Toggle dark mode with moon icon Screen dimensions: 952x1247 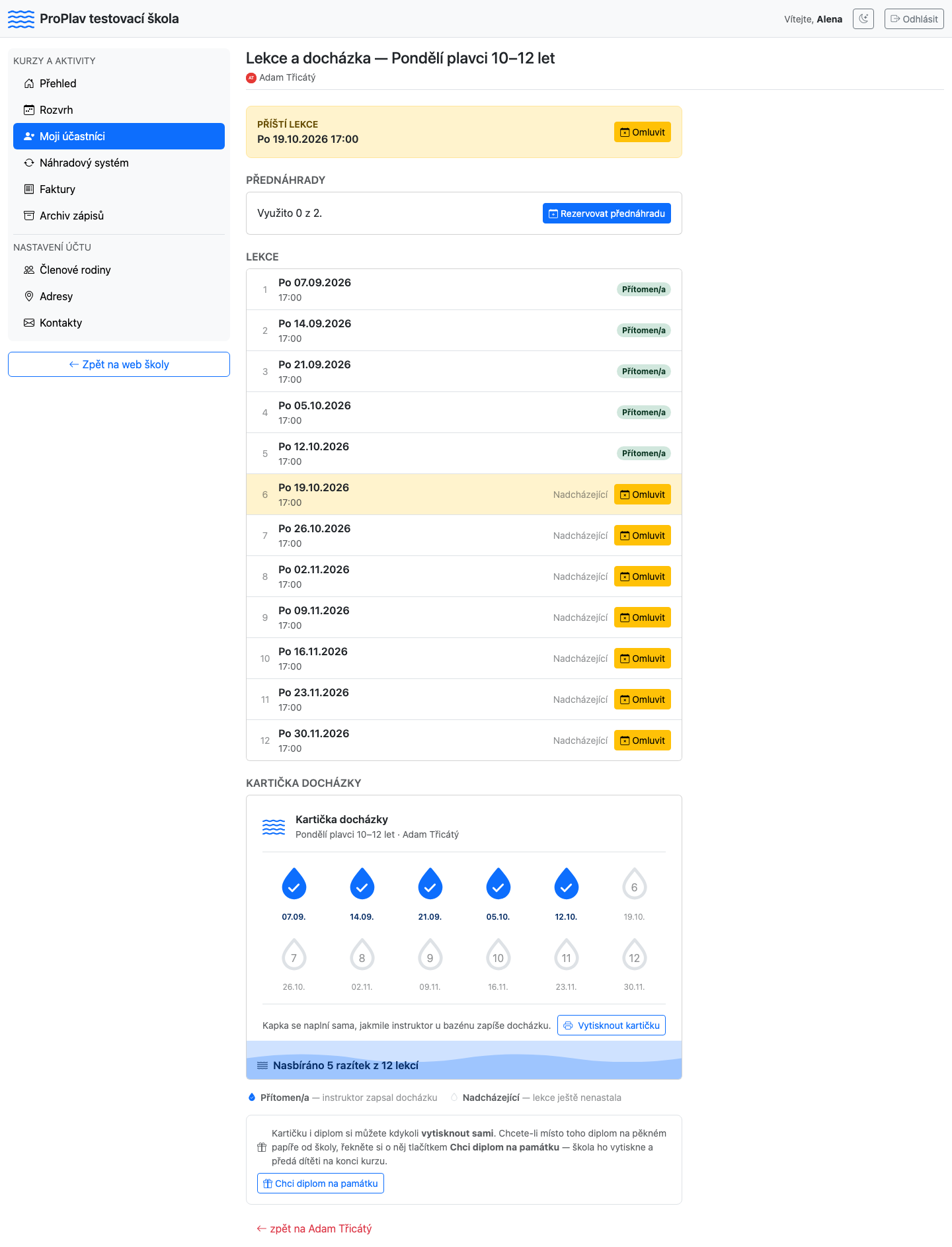click(863, 19)
